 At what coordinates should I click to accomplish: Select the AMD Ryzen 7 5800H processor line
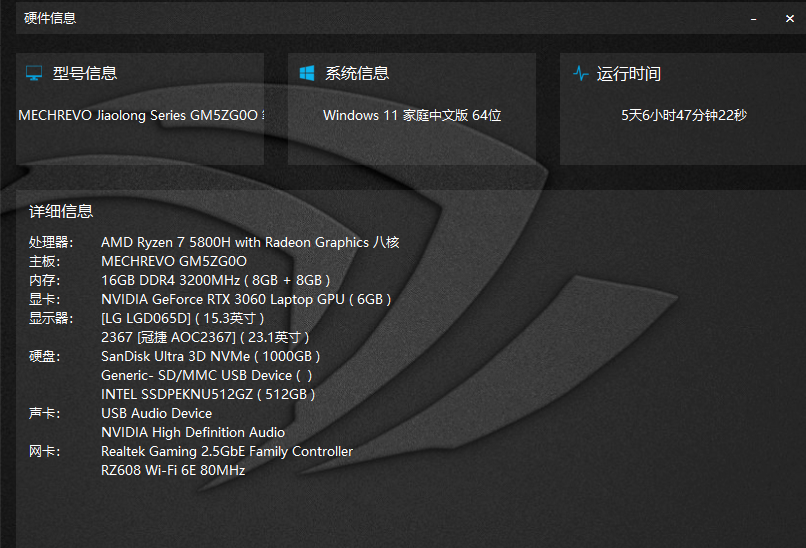click(x=250, y=242)
